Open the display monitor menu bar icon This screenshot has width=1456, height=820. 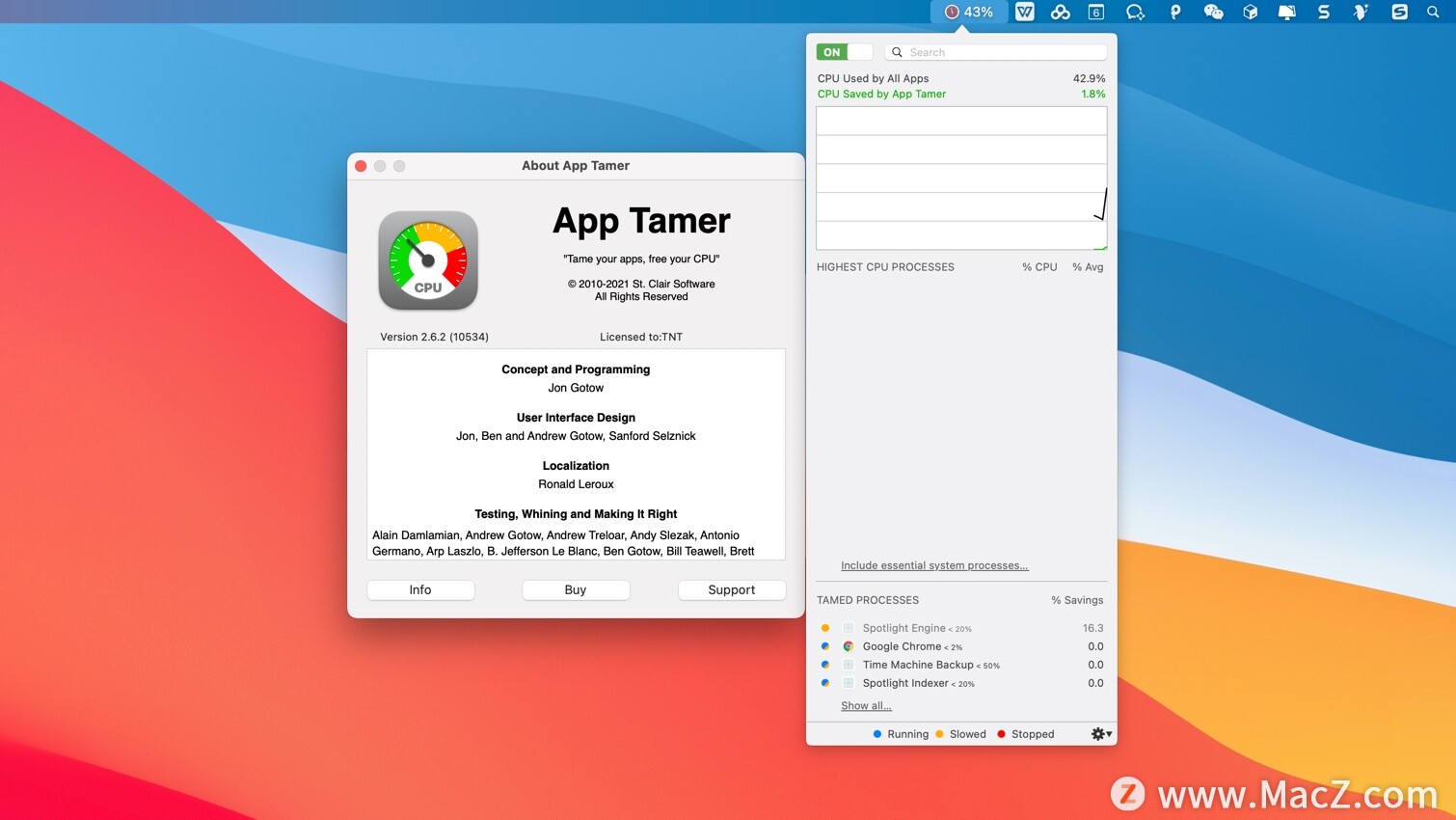click(1286, 12)
